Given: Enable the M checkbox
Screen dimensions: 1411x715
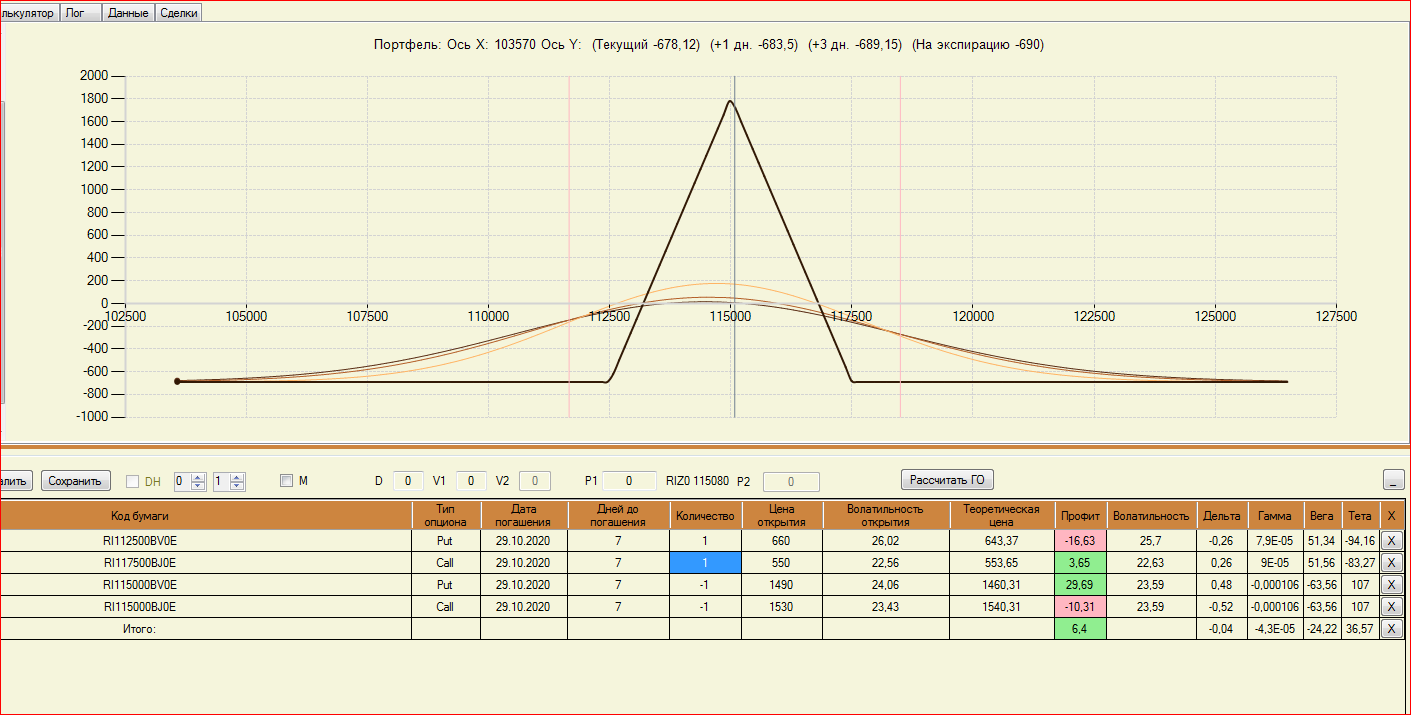Looking at the screenshot, I should [286, 481].
